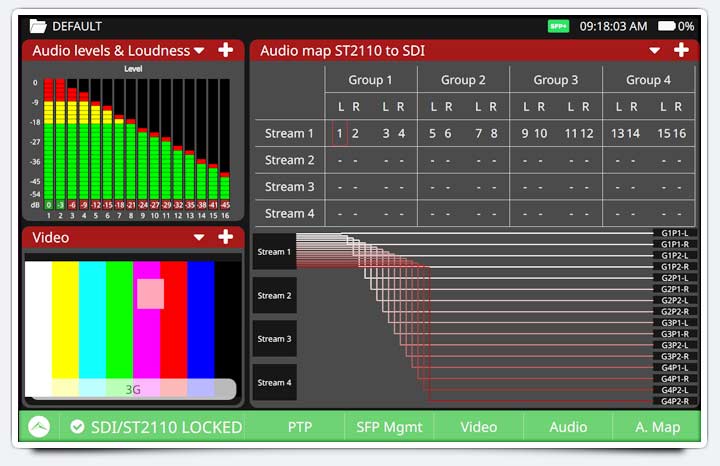
Task: Select Stream 1 channel 10 cell
Action: (540, 134)
